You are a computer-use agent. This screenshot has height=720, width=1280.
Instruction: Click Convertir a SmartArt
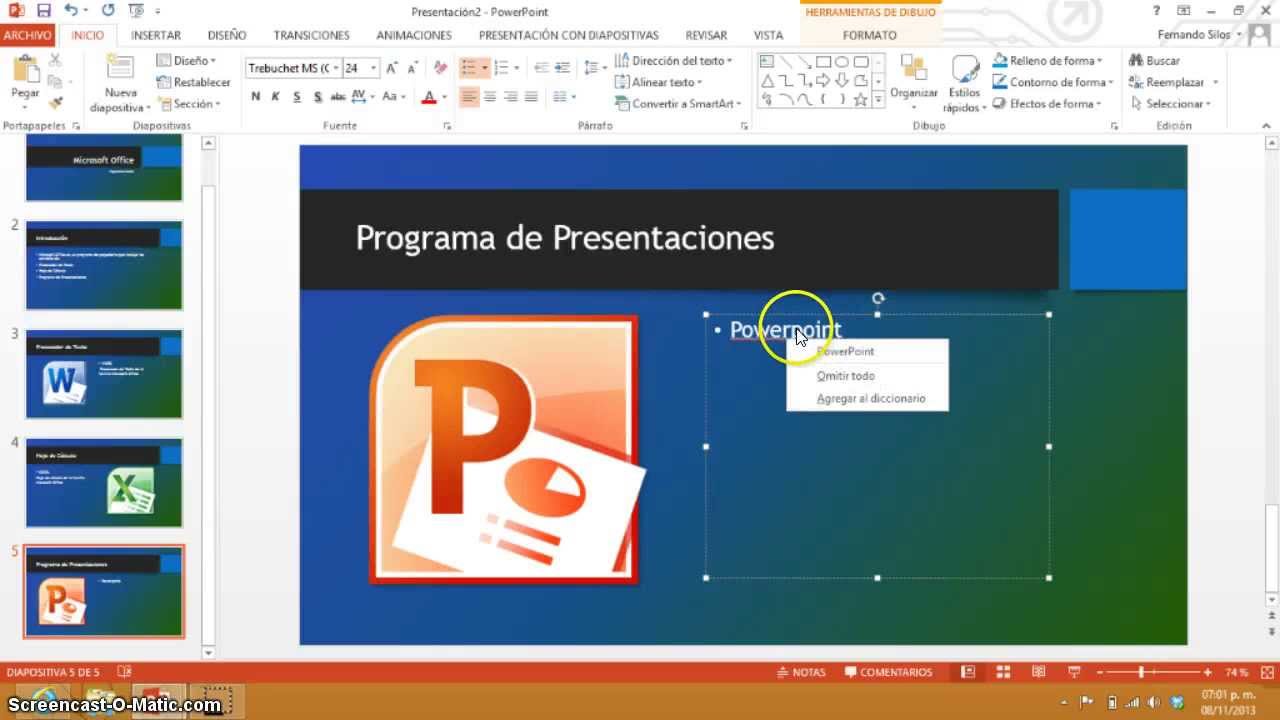tap(677, 104)
